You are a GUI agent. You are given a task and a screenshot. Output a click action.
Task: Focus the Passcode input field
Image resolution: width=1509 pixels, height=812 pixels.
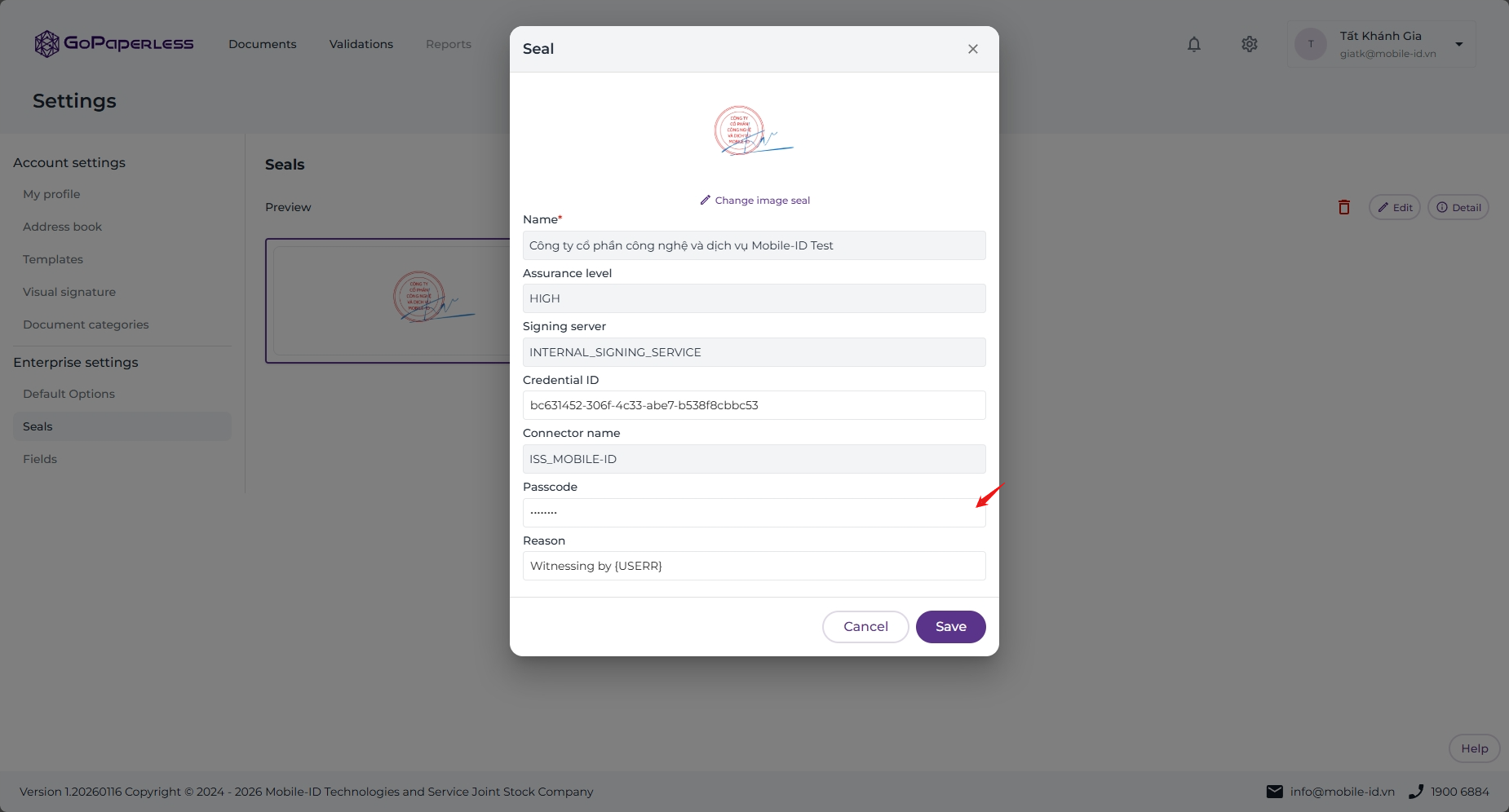tap(754, 513)
